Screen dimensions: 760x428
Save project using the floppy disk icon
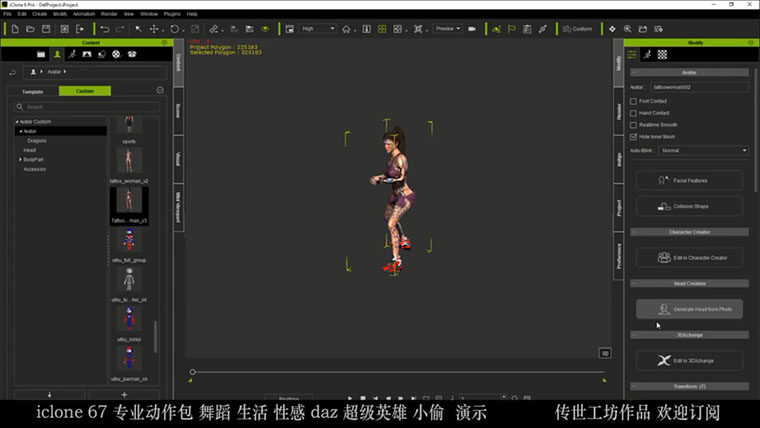(x=46, y=29)
